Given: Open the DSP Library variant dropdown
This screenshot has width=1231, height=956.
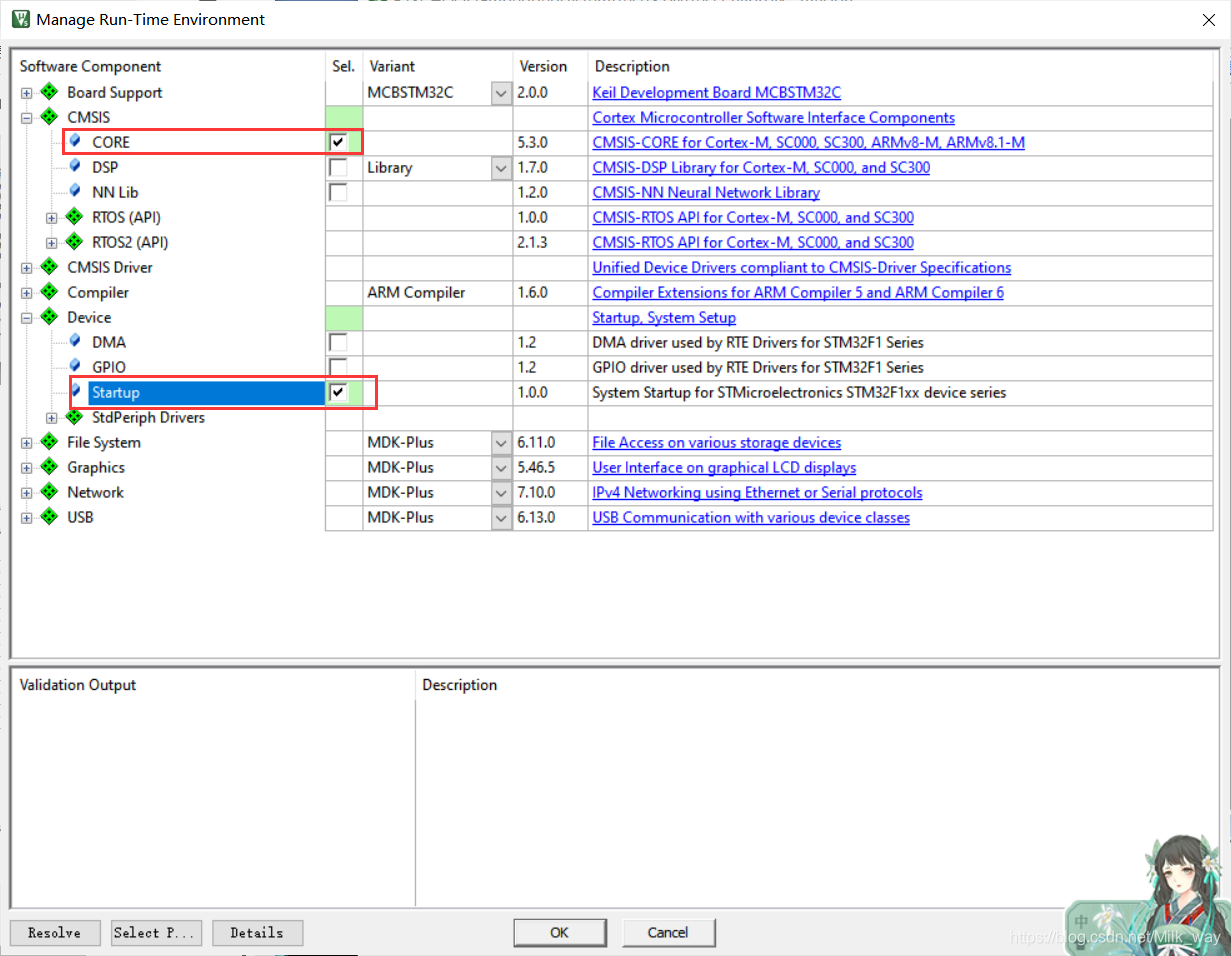Looking at the screenshot, I should click(x=501, y=167).
